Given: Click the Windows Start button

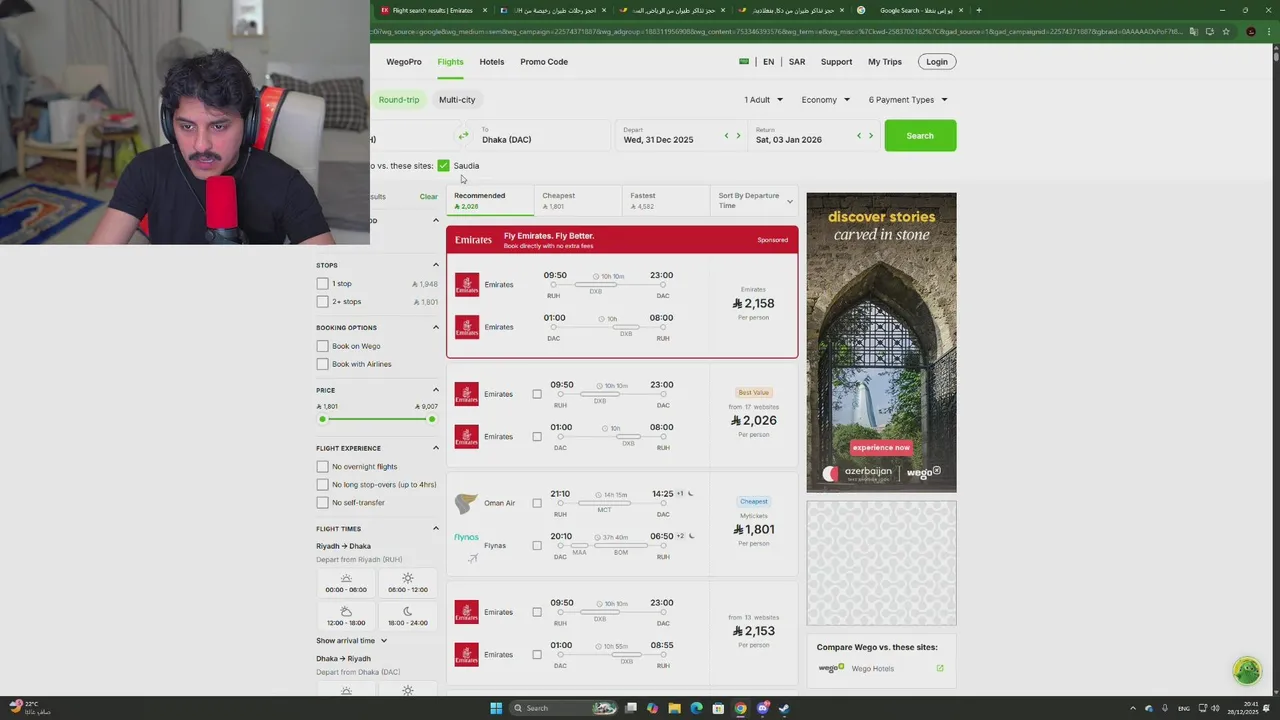Looking at the screenshot, I should (495, 708).
